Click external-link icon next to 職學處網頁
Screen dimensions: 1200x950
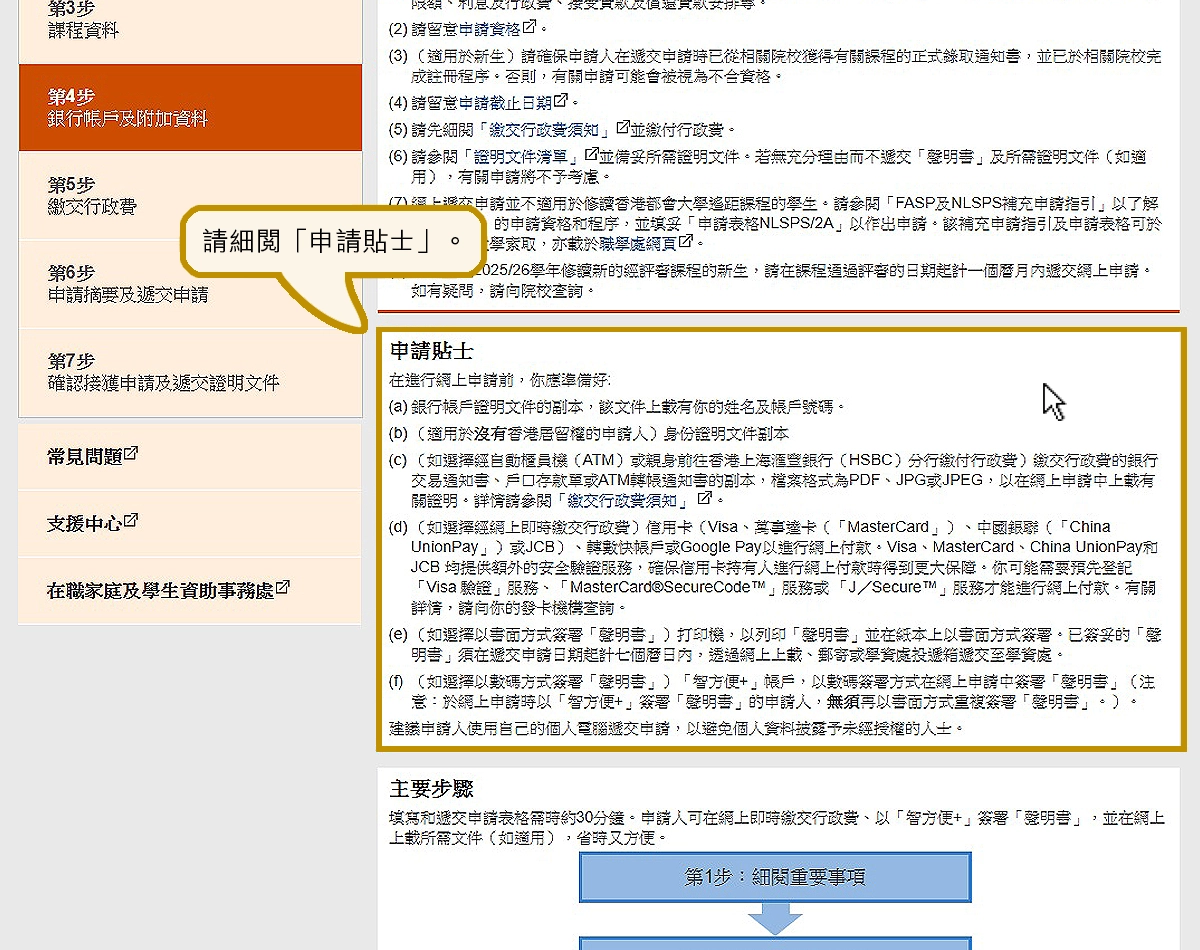pyautogui.click(x=684, y=241)
